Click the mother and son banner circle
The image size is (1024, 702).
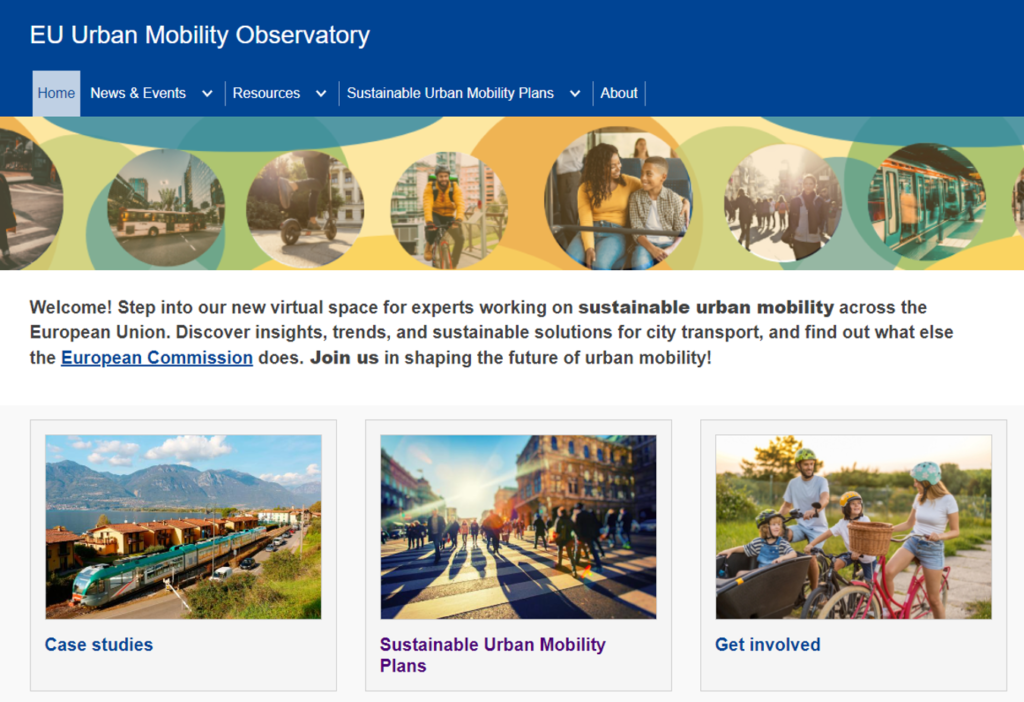(619, 199)
